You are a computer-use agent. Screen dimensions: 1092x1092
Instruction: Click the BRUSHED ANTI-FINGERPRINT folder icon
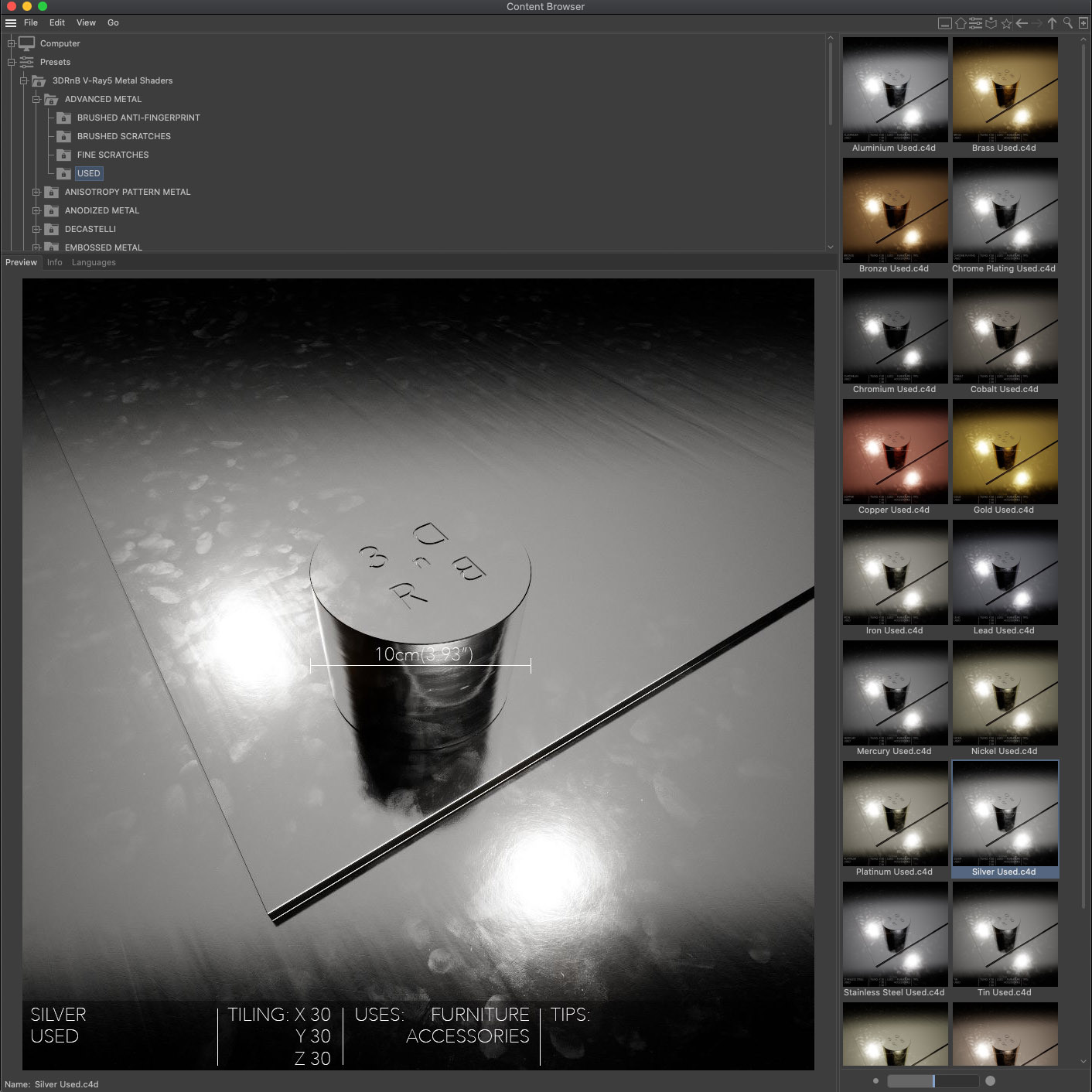click(x=63, y=118)
